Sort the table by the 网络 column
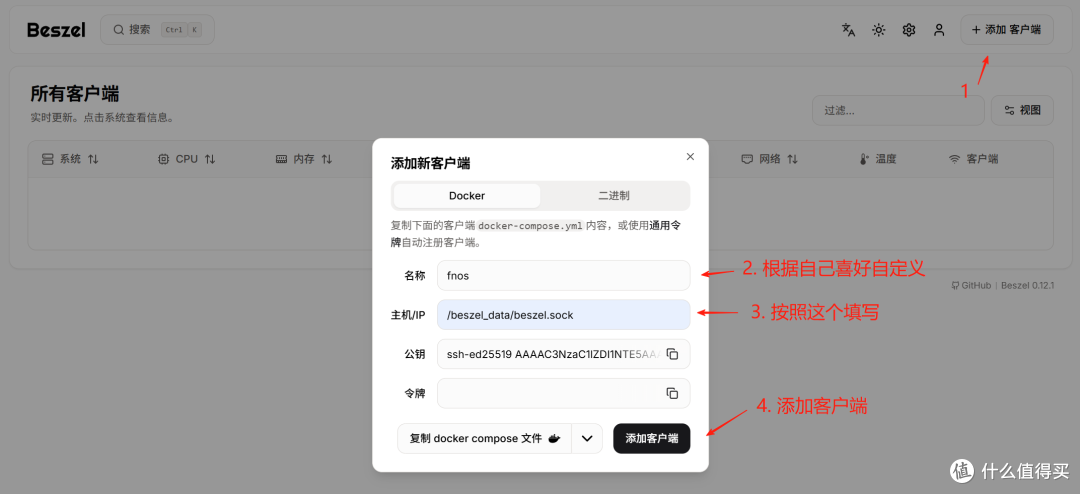The height and width of the screenshot is (494, 1080). [769, 159]
